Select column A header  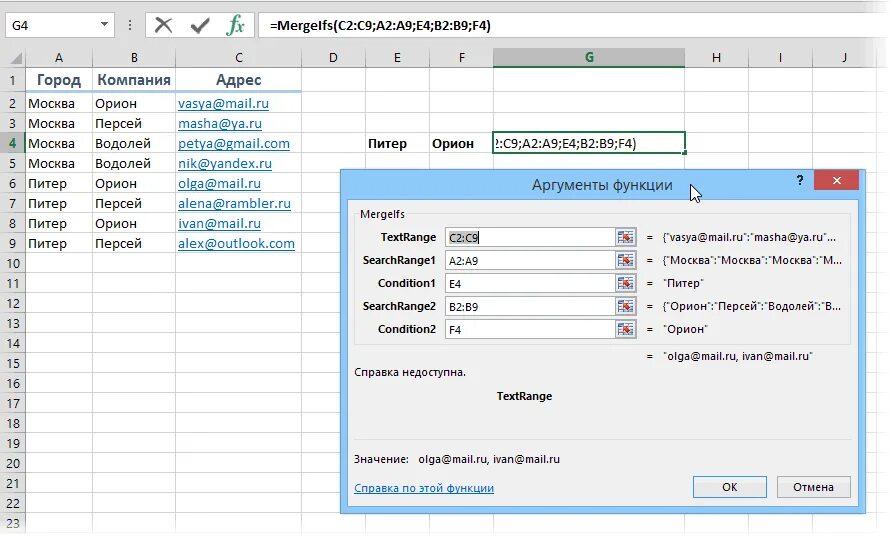tap(59, 57)
